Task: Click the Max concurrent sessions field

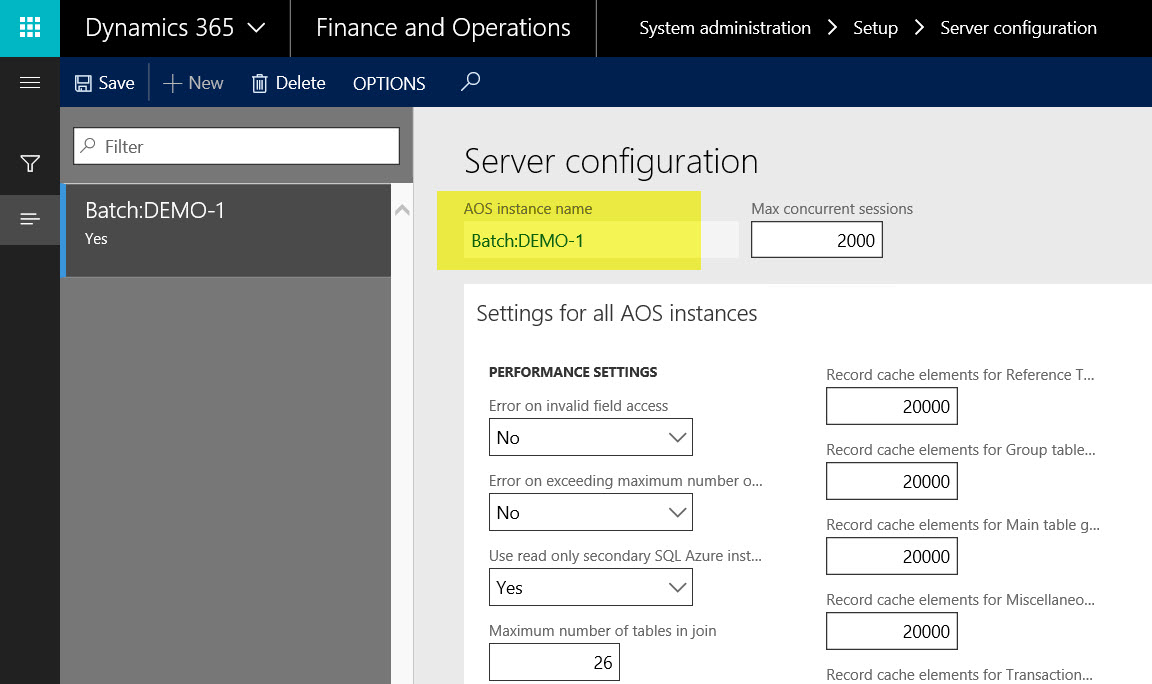Action: pyautogui.click(x=816, y=240)
